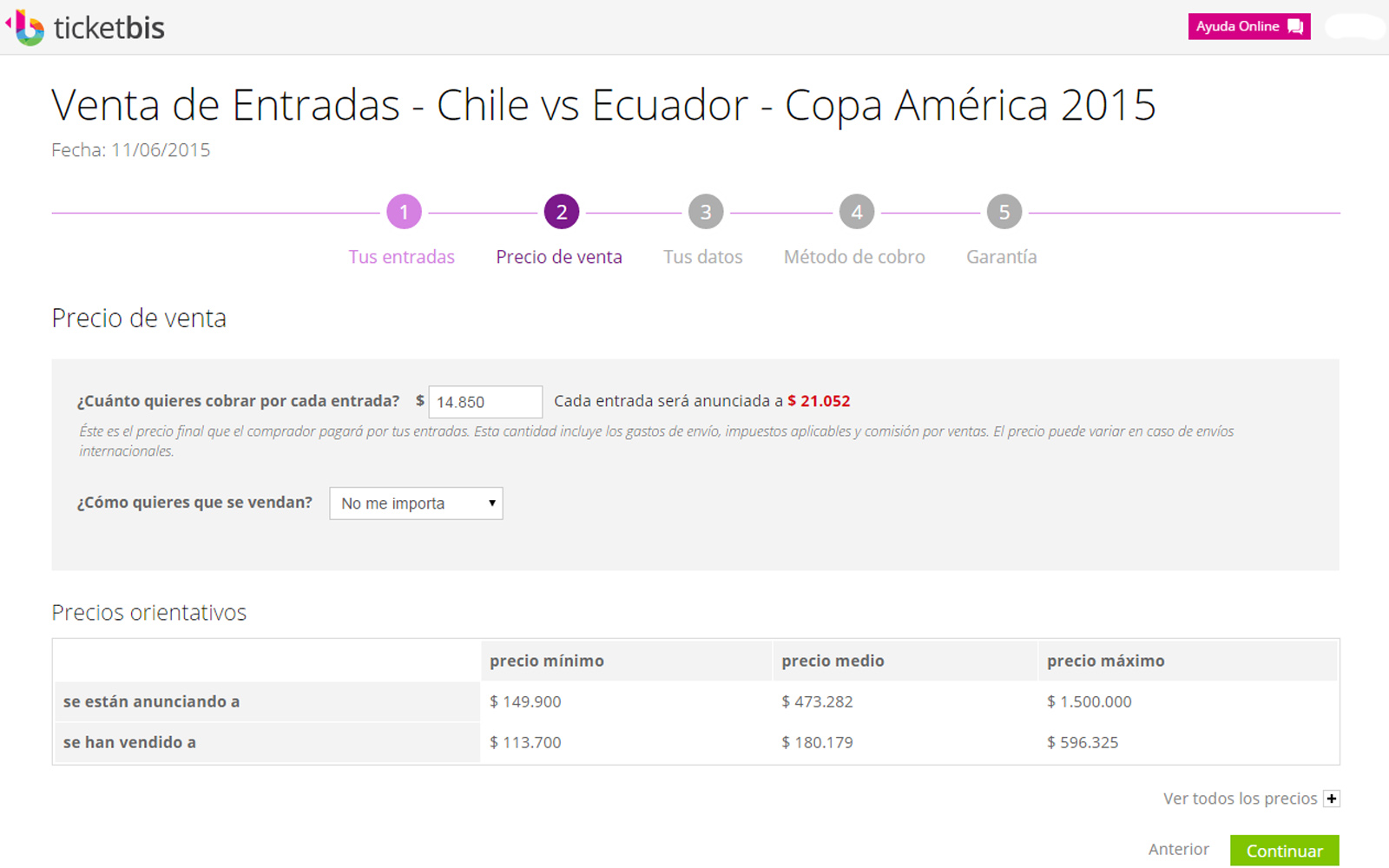Go back with Anterior link
1389x868 pixels.
tap(1178, 849)
